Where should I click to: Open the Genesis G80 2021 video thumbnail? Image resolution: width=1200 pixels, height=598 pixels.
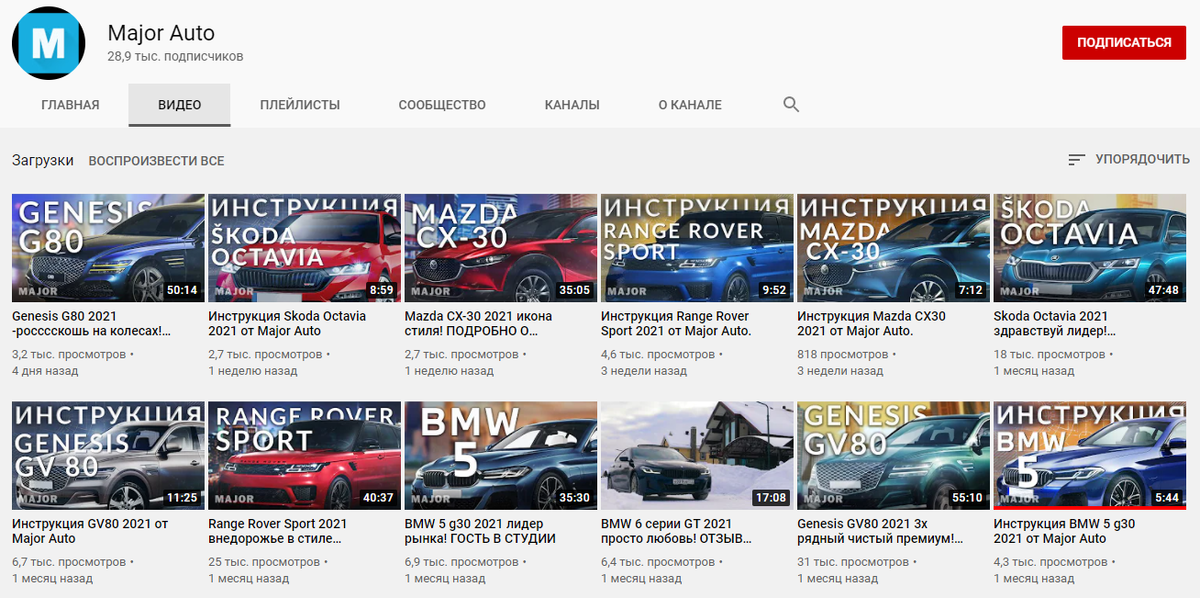click(x=107, y=247)
